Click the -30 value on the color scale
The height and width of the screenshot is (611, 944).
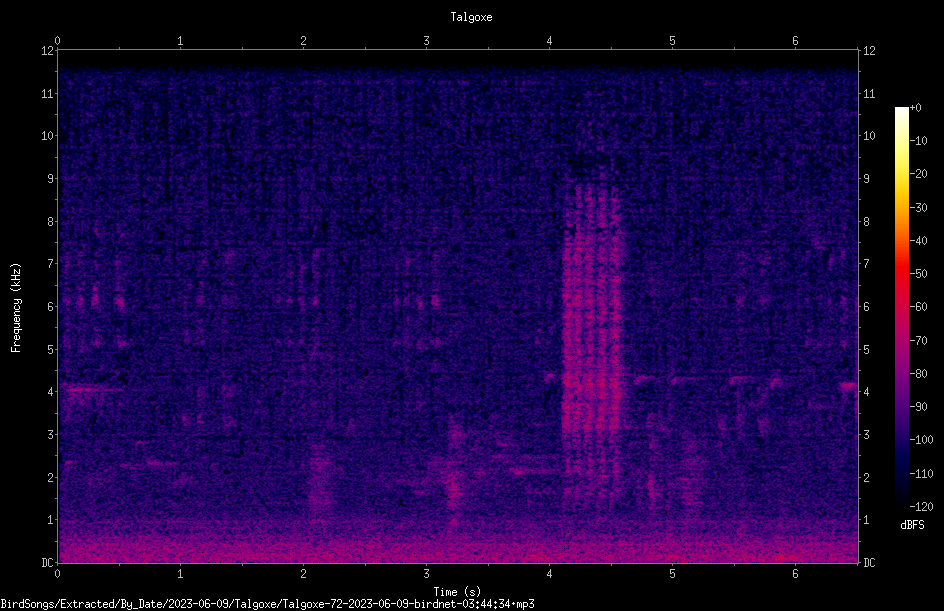(918, 208)
